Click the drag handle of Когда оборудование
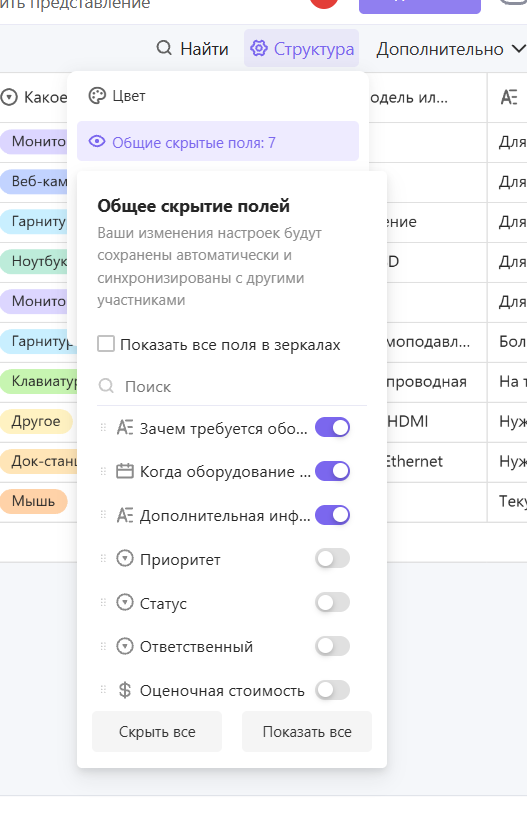This screenshot has height=825, width=527. [x=103, y=471]
